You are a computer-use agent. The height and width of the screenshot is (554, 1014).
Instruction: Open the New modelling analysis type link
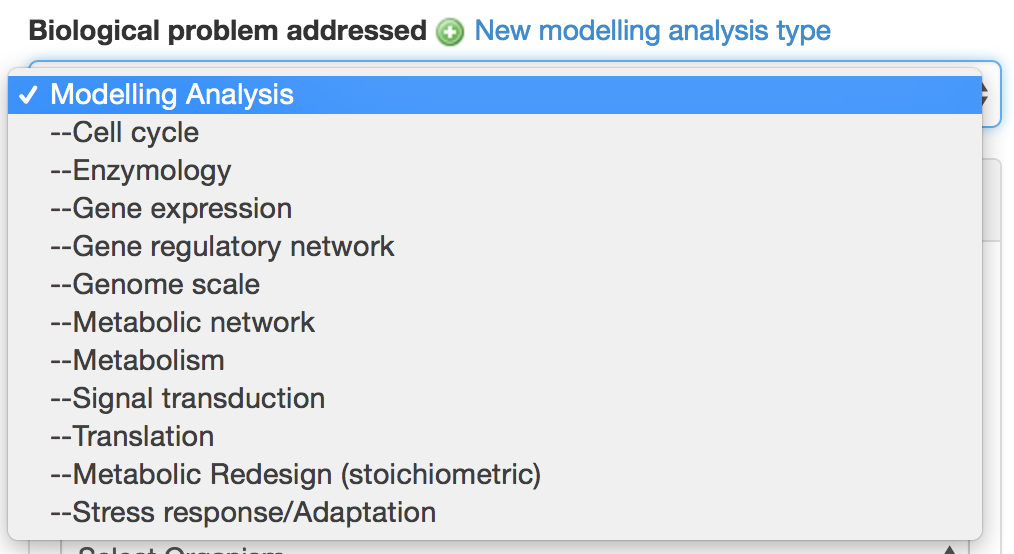click(x=652, y=31)
